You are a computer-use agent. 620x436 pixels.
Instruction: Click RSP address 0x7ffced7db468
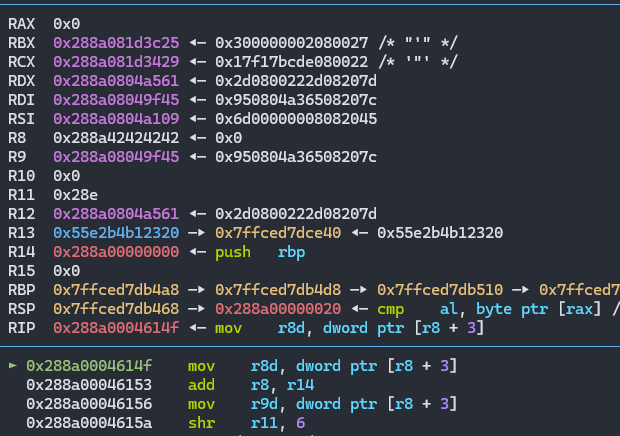click(116, 309)
